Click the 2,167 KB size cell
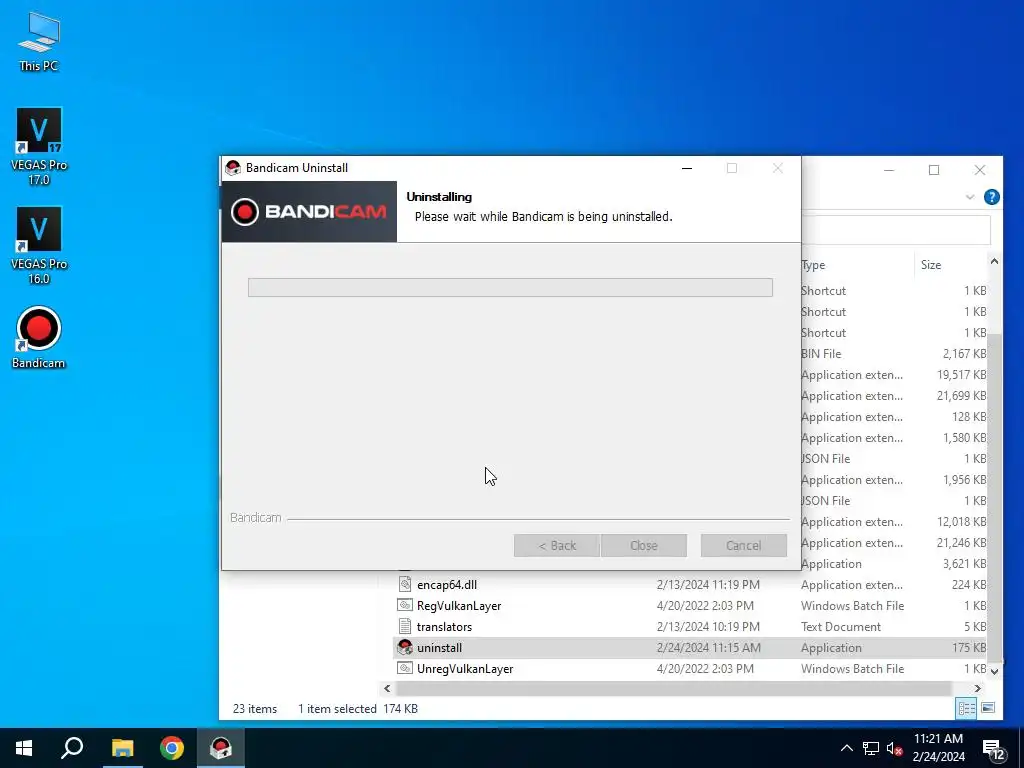The width and height of the screenshot is (1024, 768). pos(965,353)
